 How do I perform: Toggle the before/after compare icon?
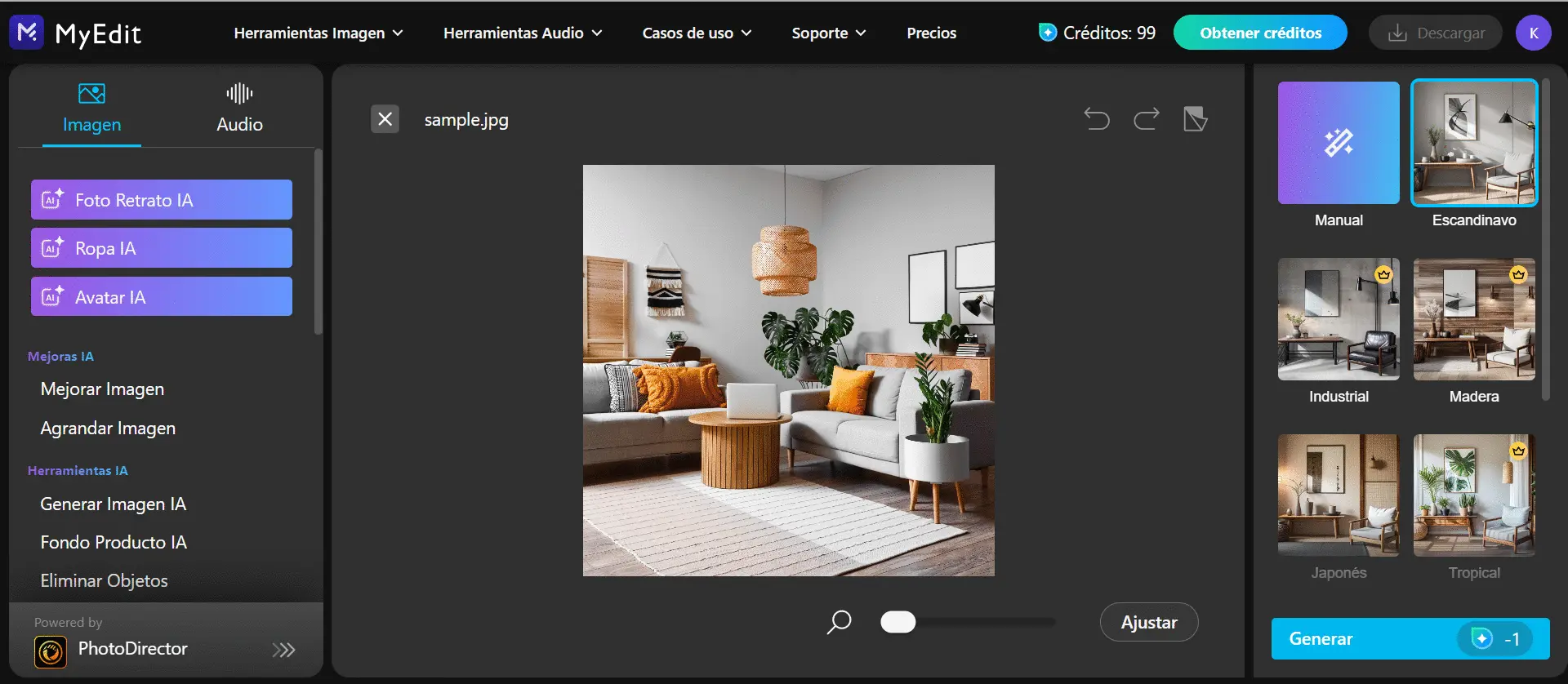coord(1196,119)
